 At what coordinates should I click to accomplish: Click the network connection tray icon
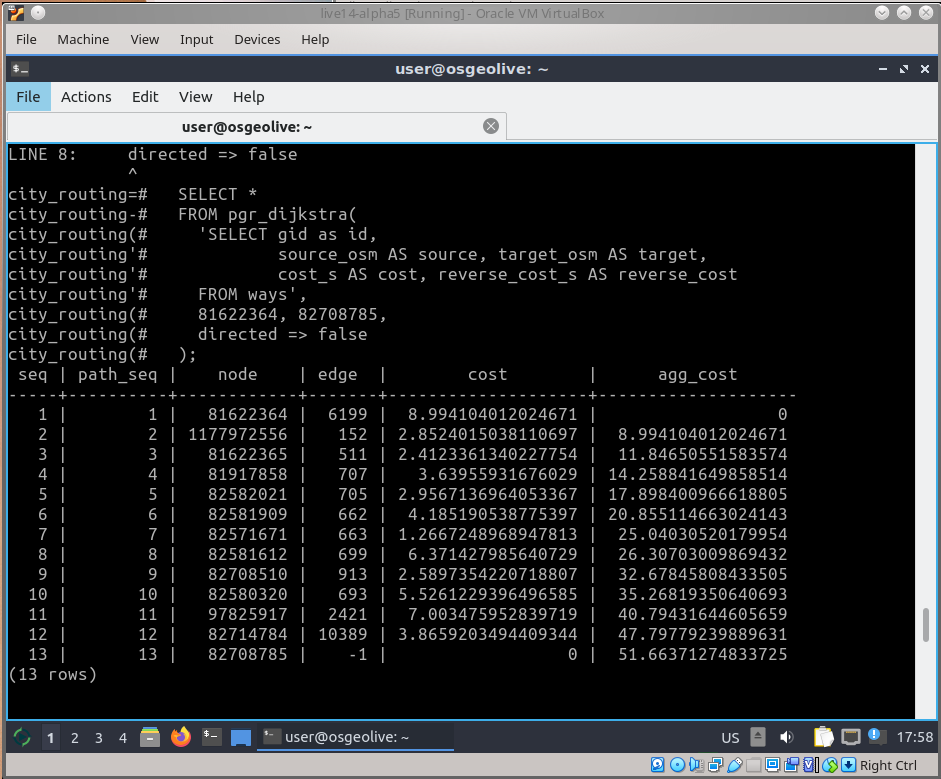coord(850,737)
